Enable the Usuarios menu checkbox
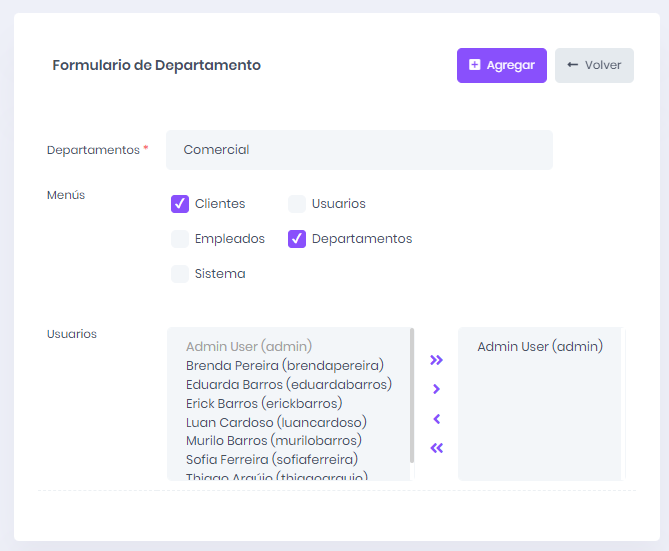The image size is (669, 551). click(x=297, y=204)
